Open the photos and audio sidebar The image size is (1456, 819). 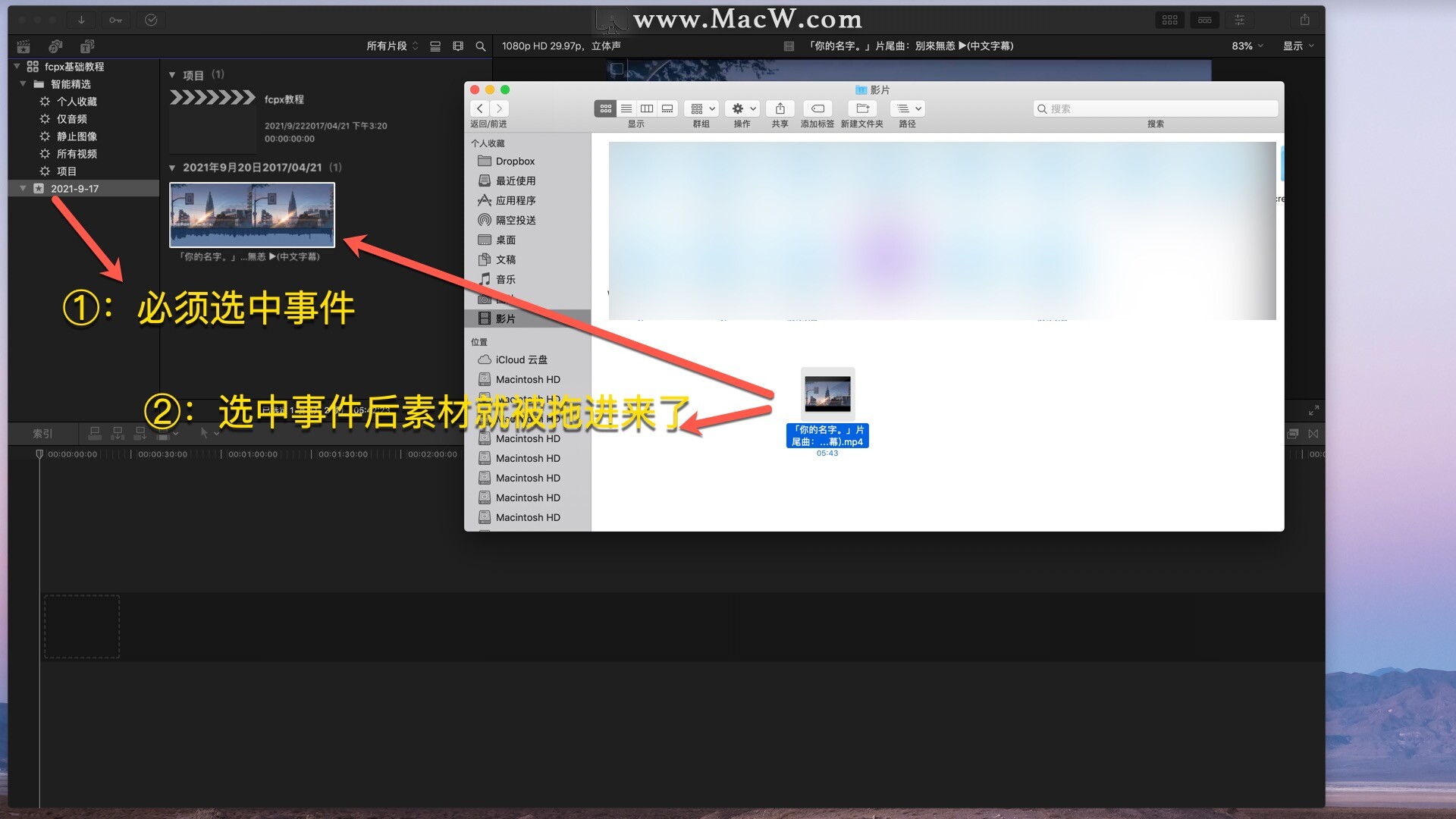pyautogui.click(x=55, y=46)
